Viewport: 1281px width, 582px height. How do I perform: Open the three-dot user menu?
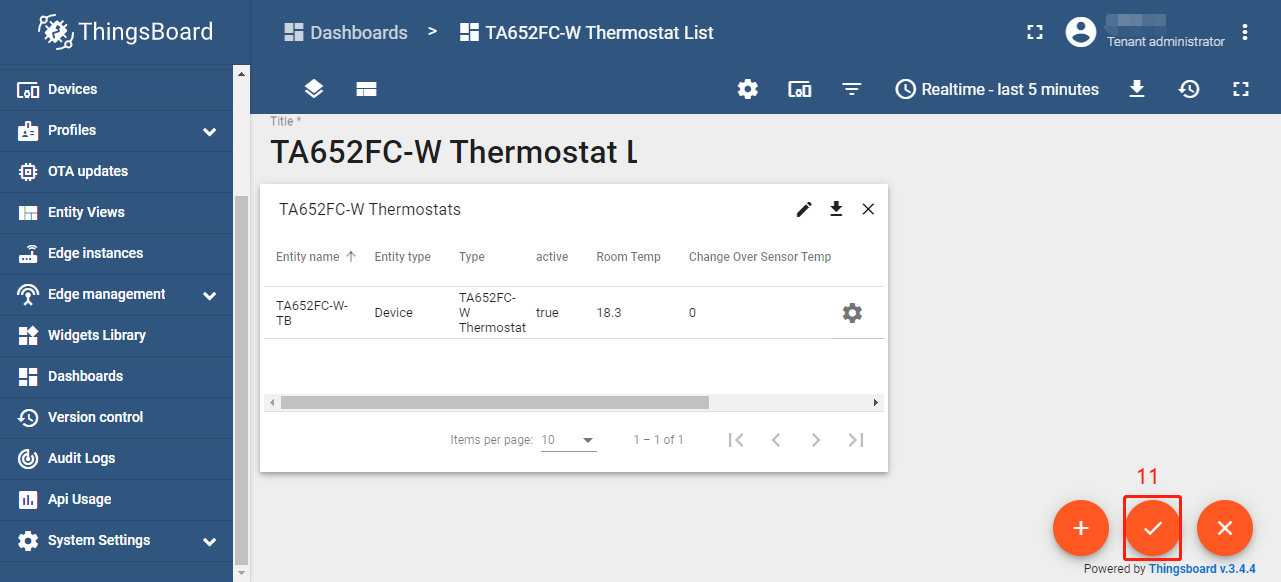[1245, 32]
